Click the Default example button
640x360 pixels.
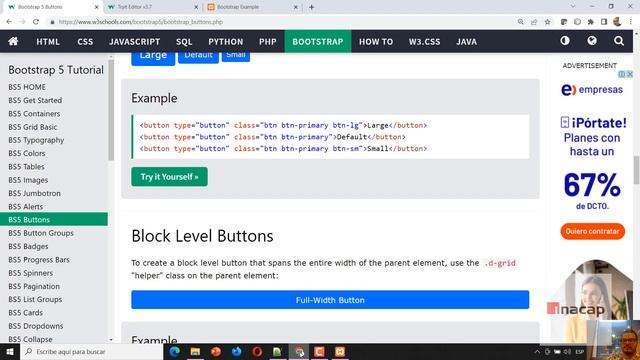(198, 57)
